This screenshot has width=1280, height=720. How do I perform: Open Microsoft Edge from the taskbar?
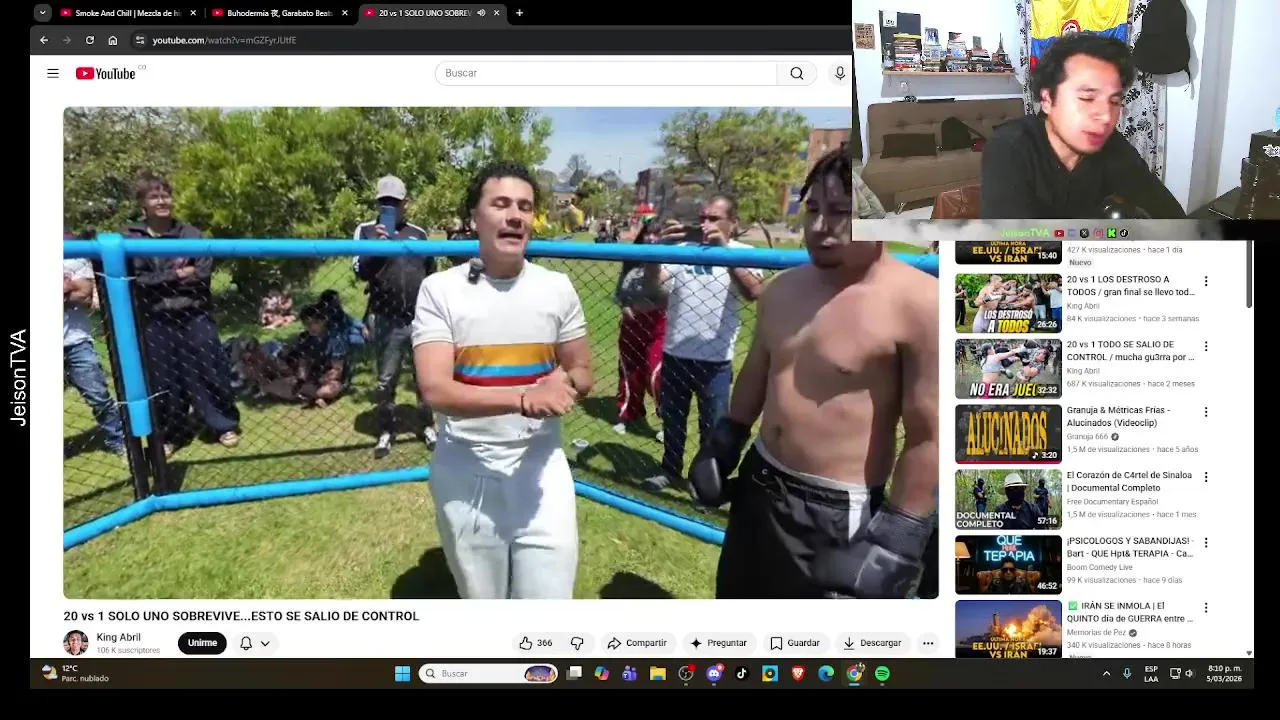click(826, 674)
